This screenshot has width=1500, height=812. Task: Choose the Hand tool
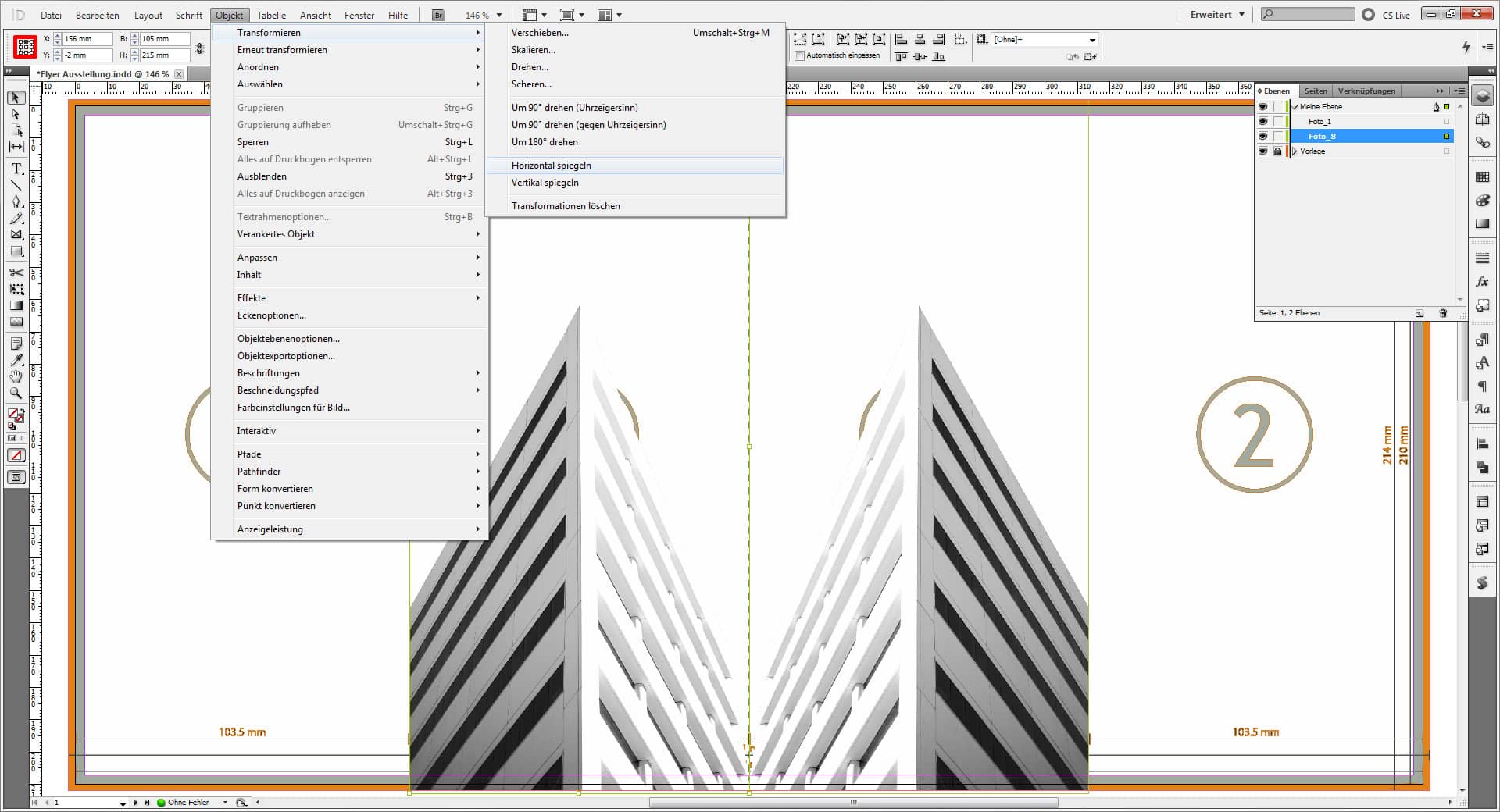pyautogui.click(x=16, y=376)
